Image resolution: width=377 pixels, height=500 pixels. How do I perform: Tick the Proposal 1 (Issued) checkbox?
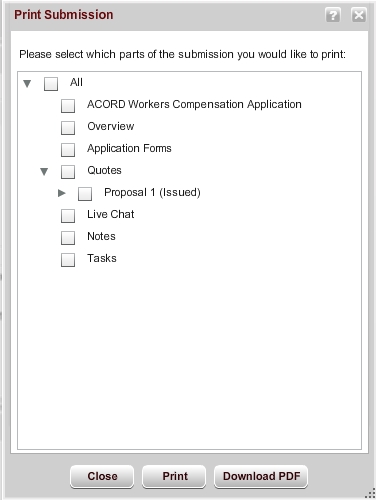click(x=85, y=194)
